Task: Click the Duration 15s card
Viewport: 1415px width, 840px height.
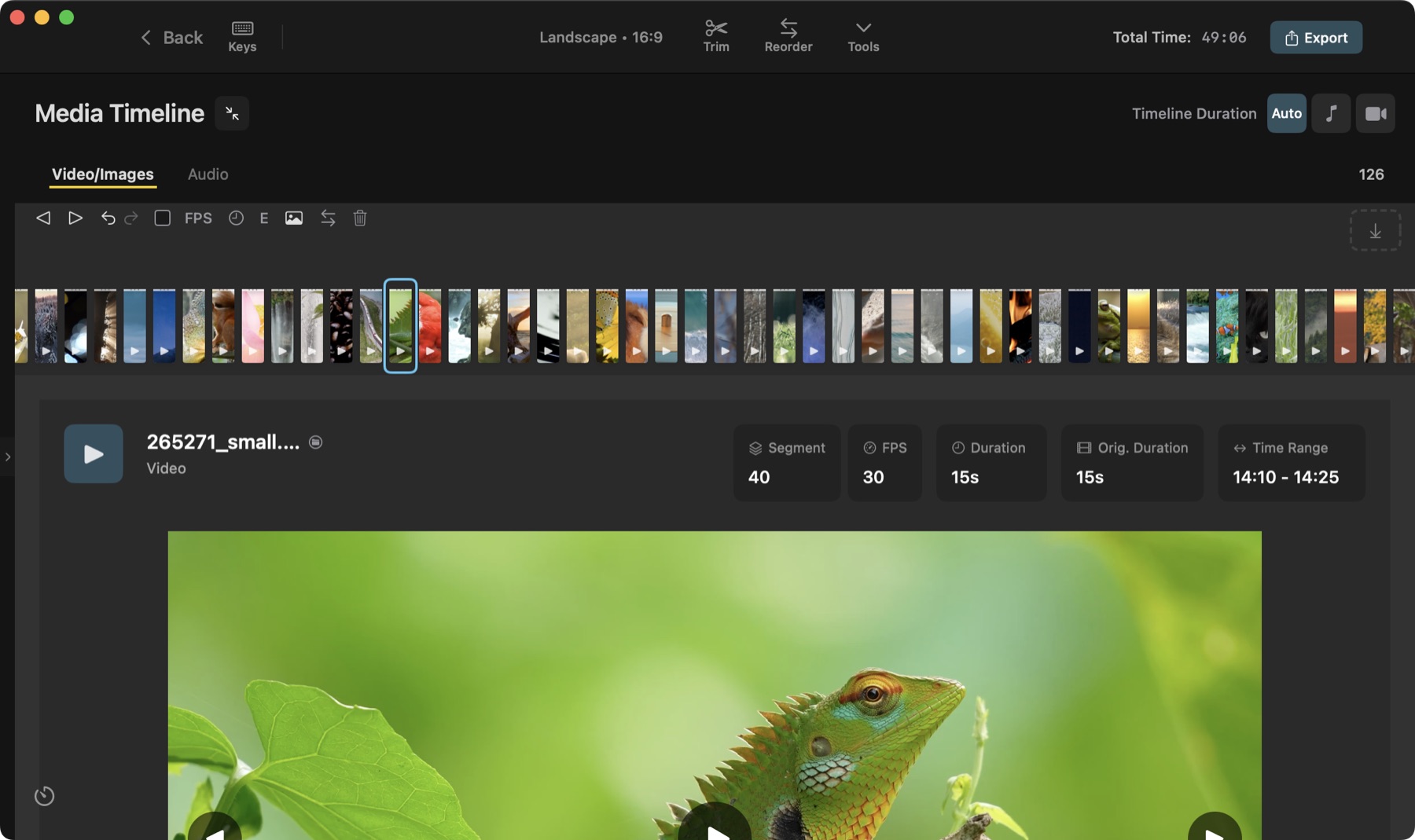Action: [x=990, y=463]
